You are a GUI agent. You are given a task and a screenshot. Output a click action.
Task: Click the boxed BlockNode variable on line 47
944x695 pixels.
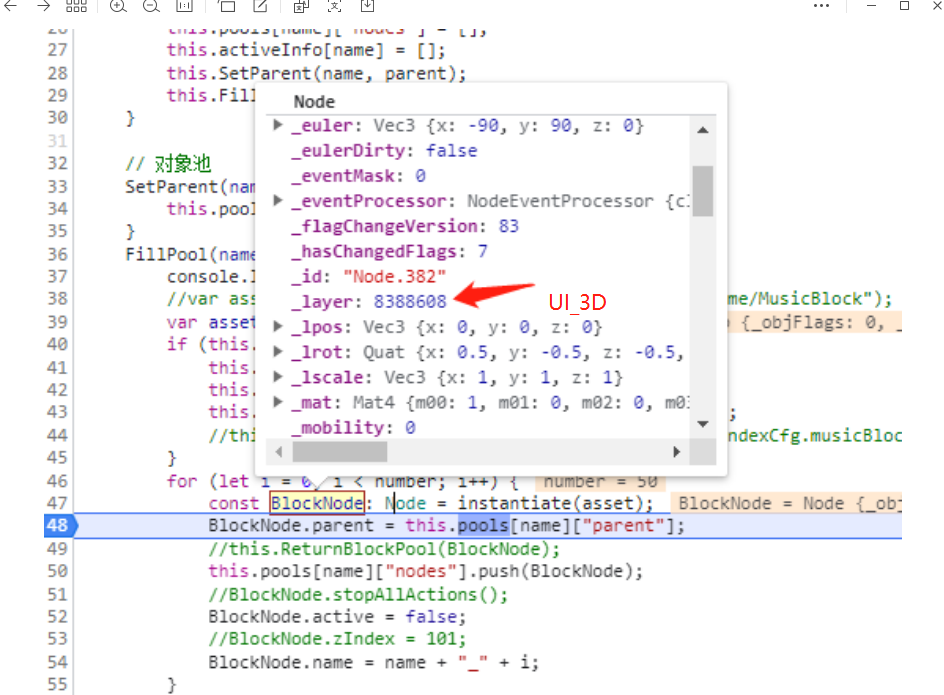[317, 503]
